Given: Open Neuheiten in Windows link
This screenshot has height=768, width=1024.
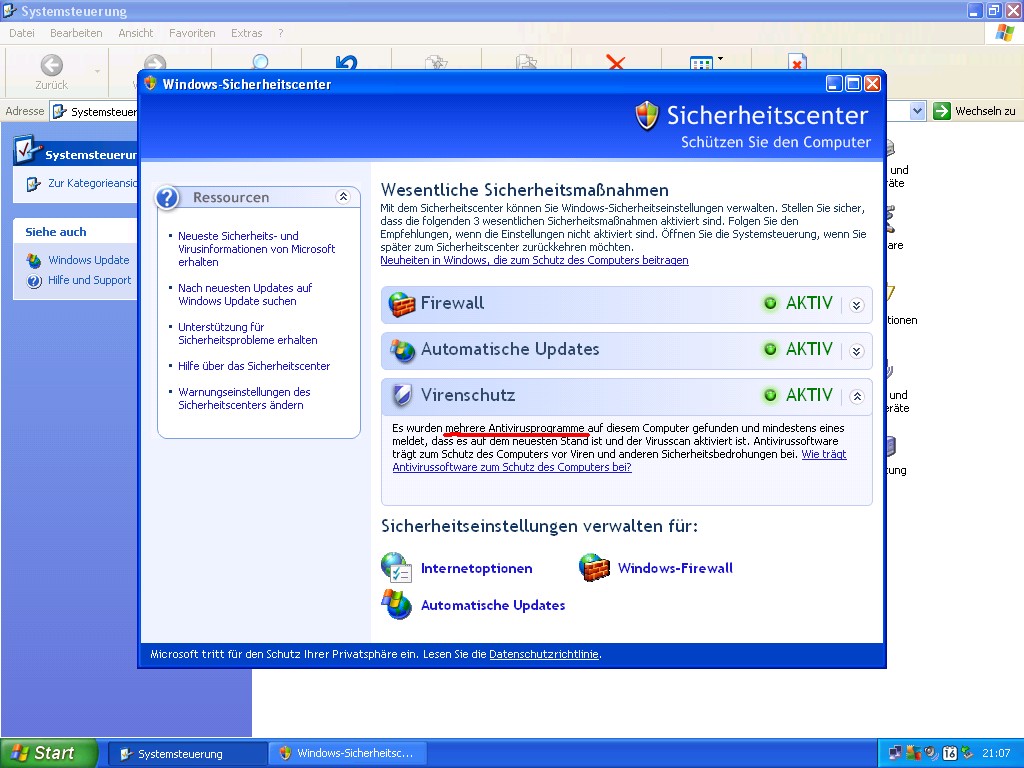Looking at the screenshot, I should (x=534, y=260).
